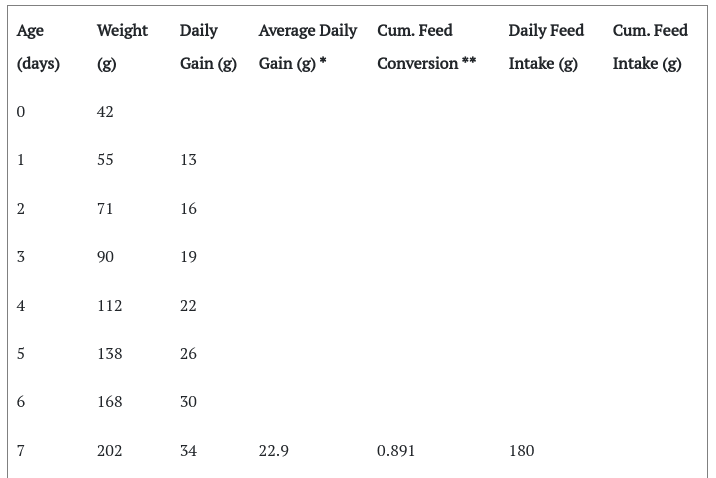Click the Weight (g) column header

122,47
